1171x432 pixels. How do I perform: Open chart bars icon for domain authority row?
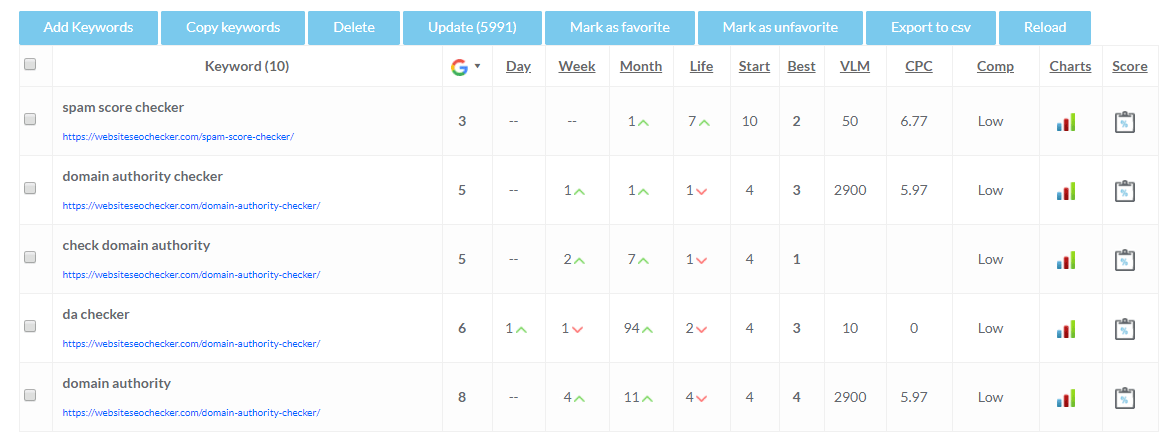click(1066, 398)
